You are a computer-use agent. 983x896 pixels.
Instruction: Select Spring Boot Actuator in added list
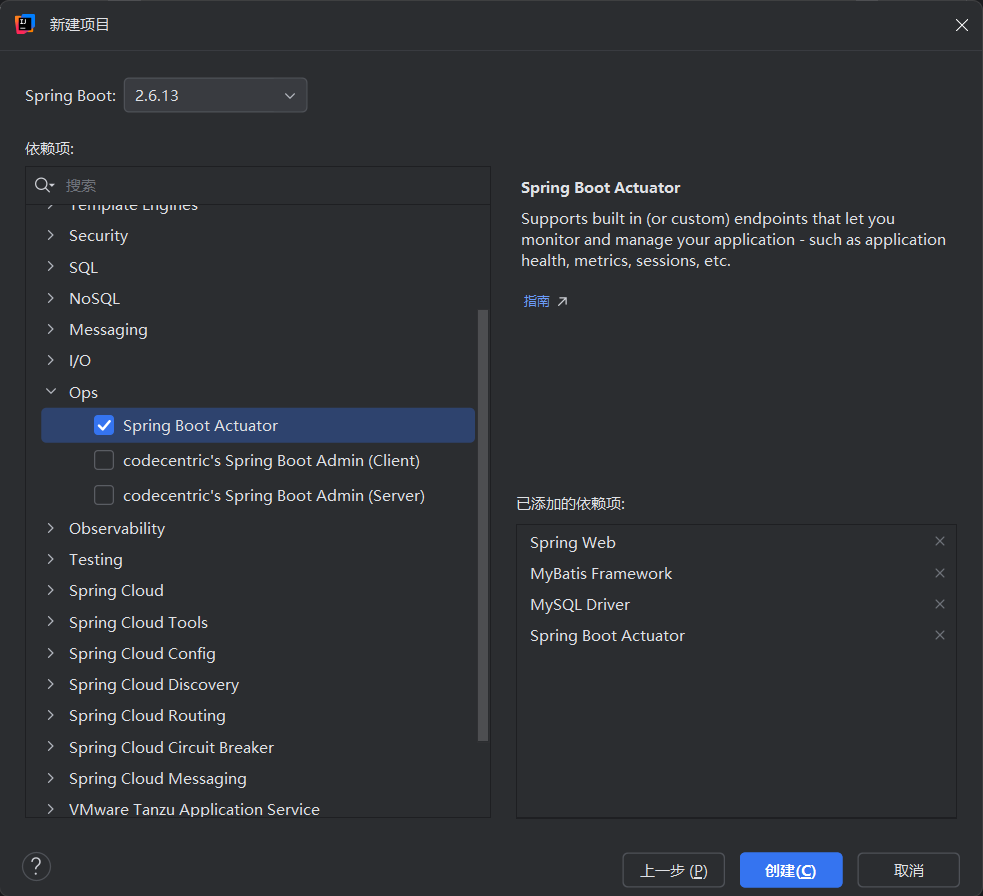pyautogui.click(x=607, y=636)
